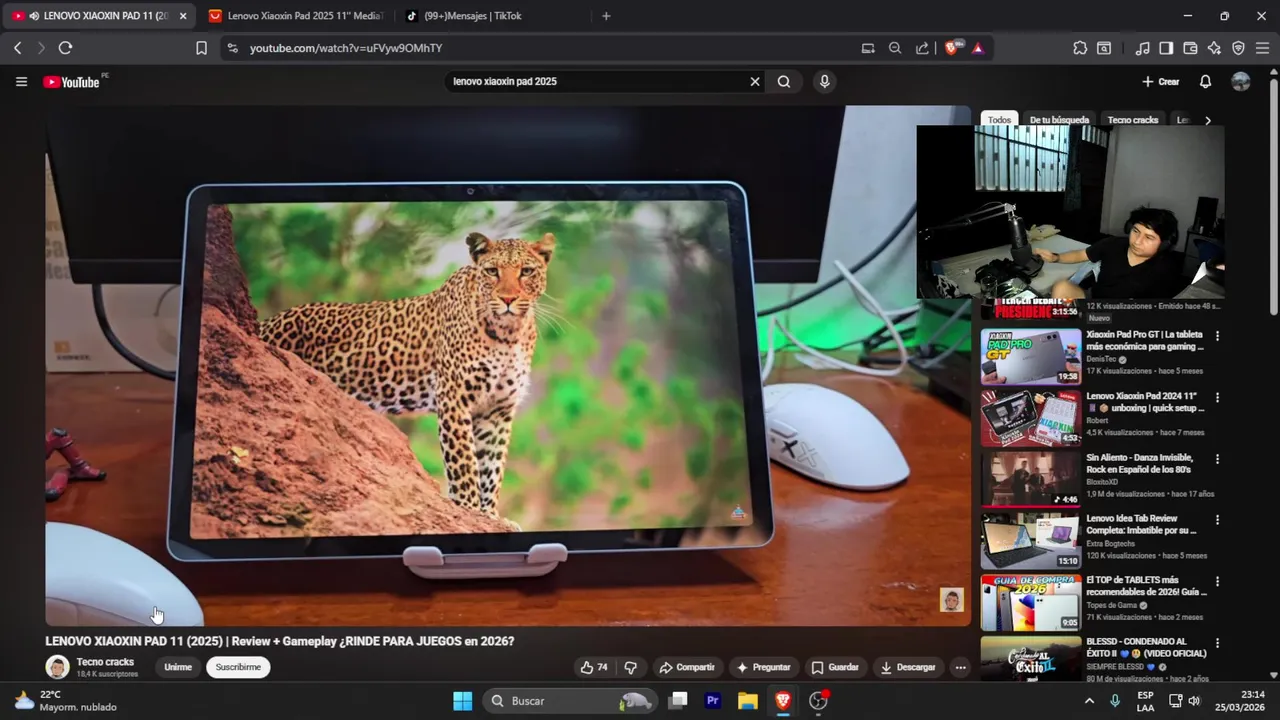Image resolution: width=1280 pixels, height=720 pixels.
Task: Click the Descargar button
Action: (x=906, y=667)
